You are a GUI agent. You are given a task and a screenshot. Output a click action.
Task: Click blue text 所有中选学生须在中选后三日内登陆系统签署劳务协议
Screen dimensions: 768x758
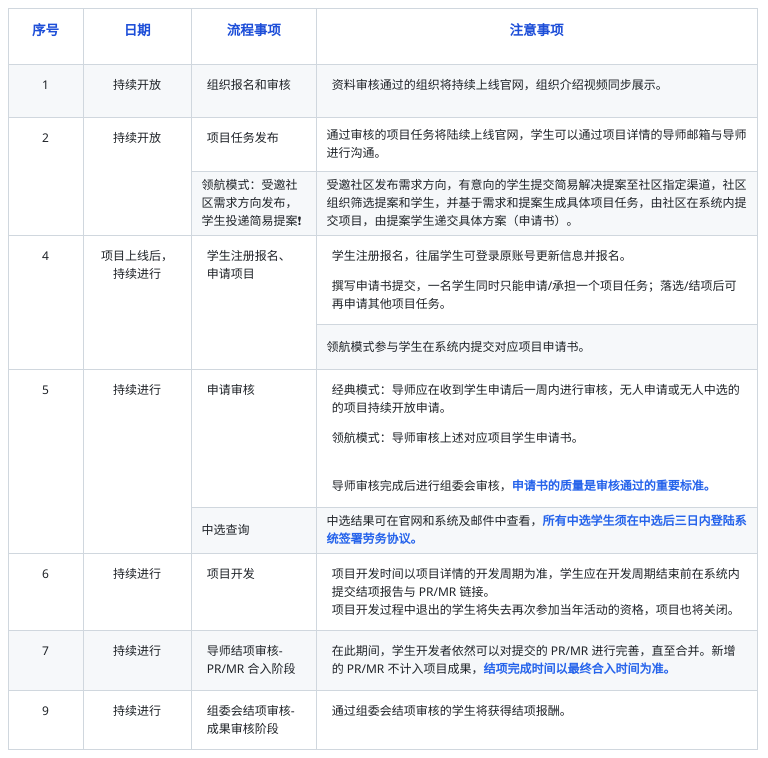pos(536,529)
